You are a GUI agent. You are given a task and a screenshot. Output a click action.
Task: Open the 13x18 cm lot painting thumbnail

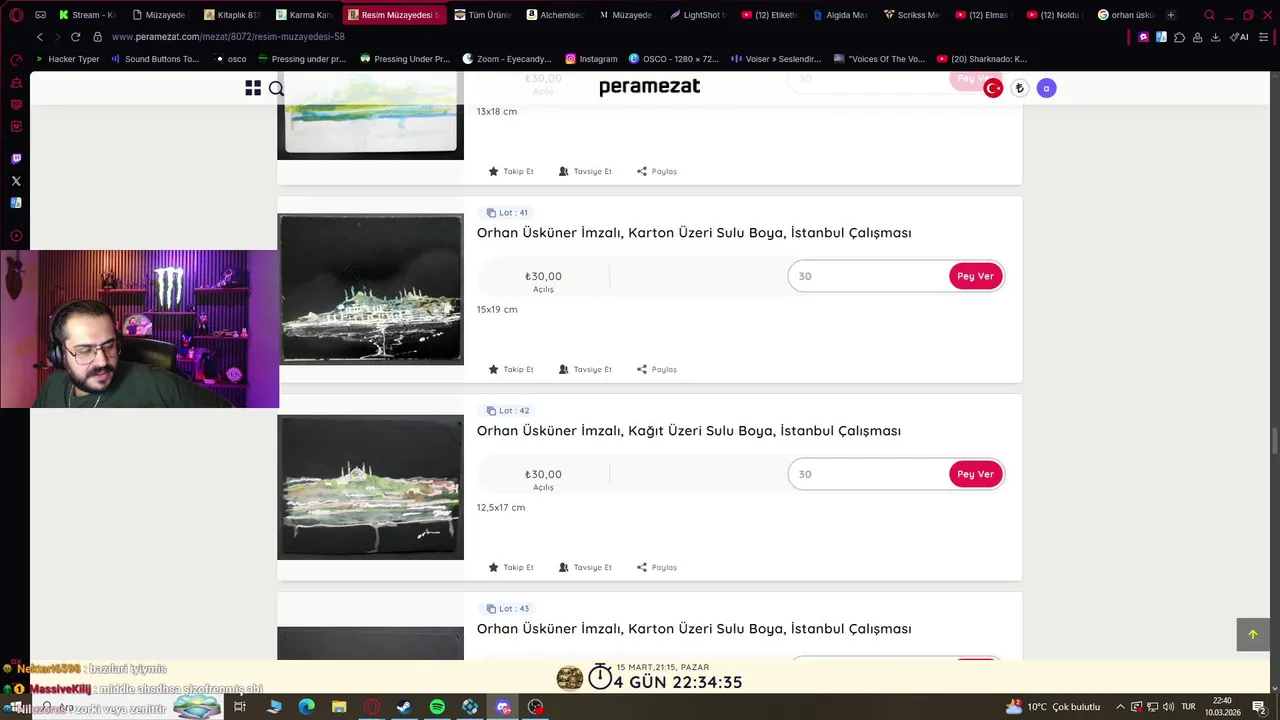coord(371,115)
